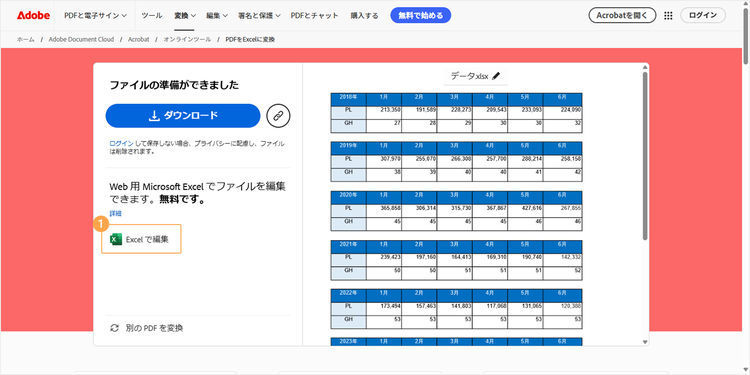Screen dimensions: 750x375
Task: Click the preview panel scrollbar thumb
Action: pos(645,156)
